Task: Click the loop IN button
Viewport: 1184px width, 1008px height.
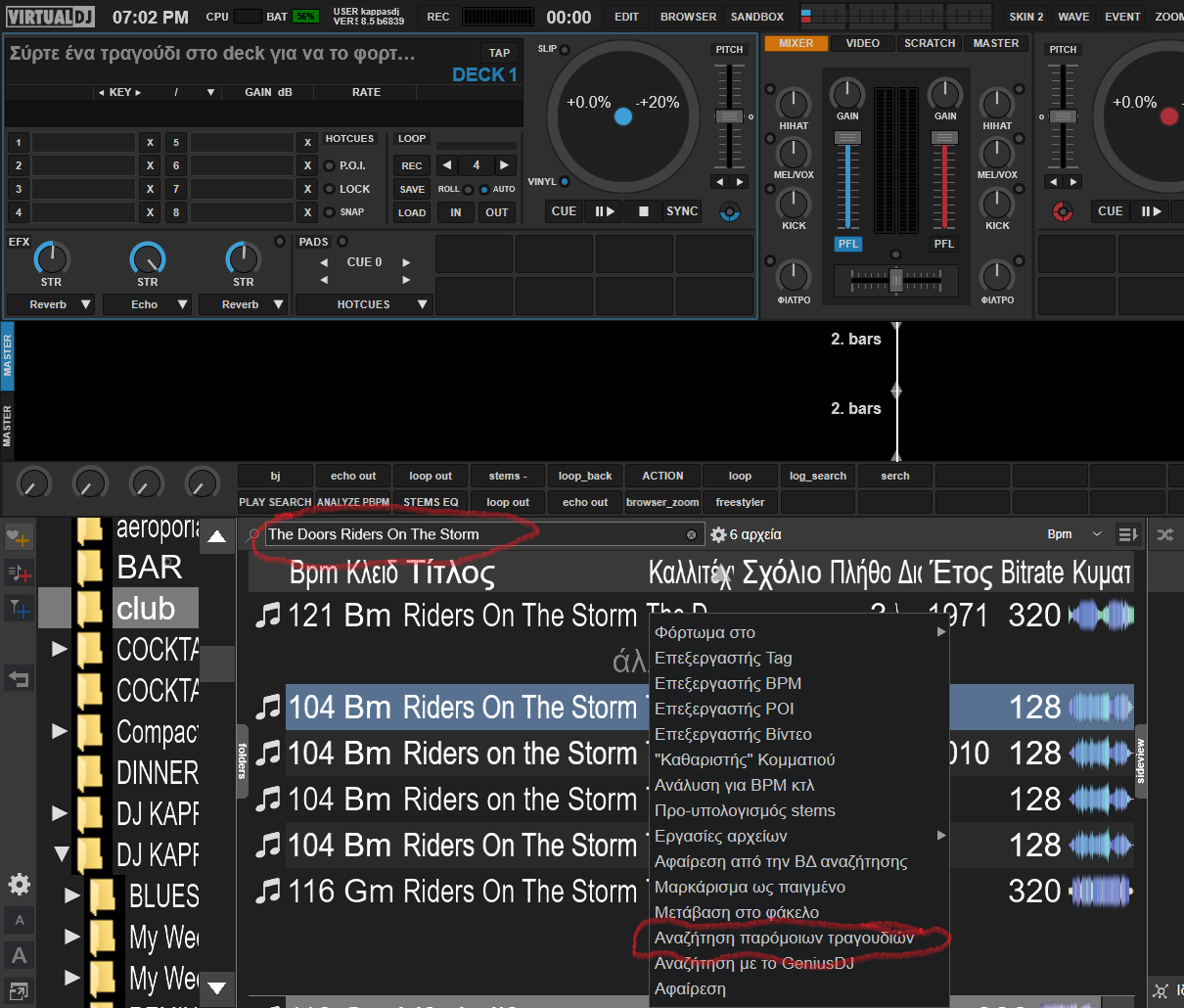Action: coord(455,212)
